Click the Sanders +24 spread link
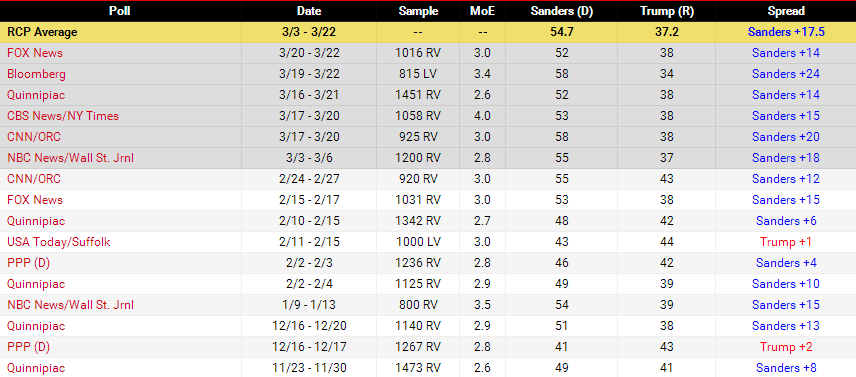The image size is (856, 377). click(786, 74)
